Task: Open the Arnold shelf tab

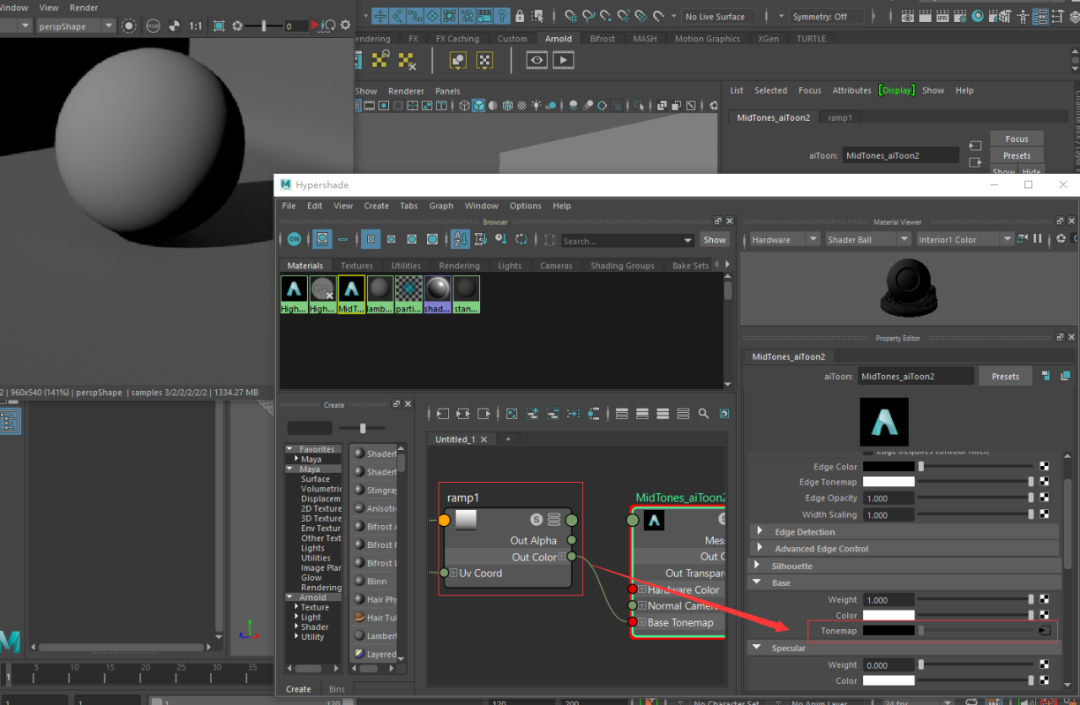Action: pyautogui.click(x=558, y=39)
